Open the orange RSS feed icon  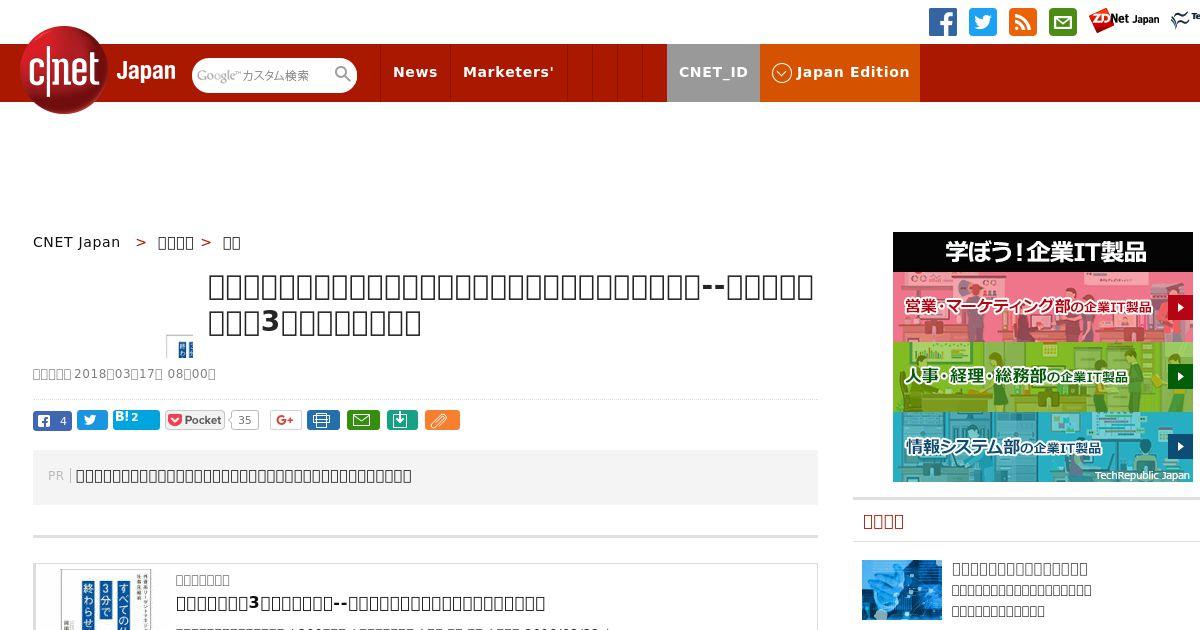click(1023, 22)
